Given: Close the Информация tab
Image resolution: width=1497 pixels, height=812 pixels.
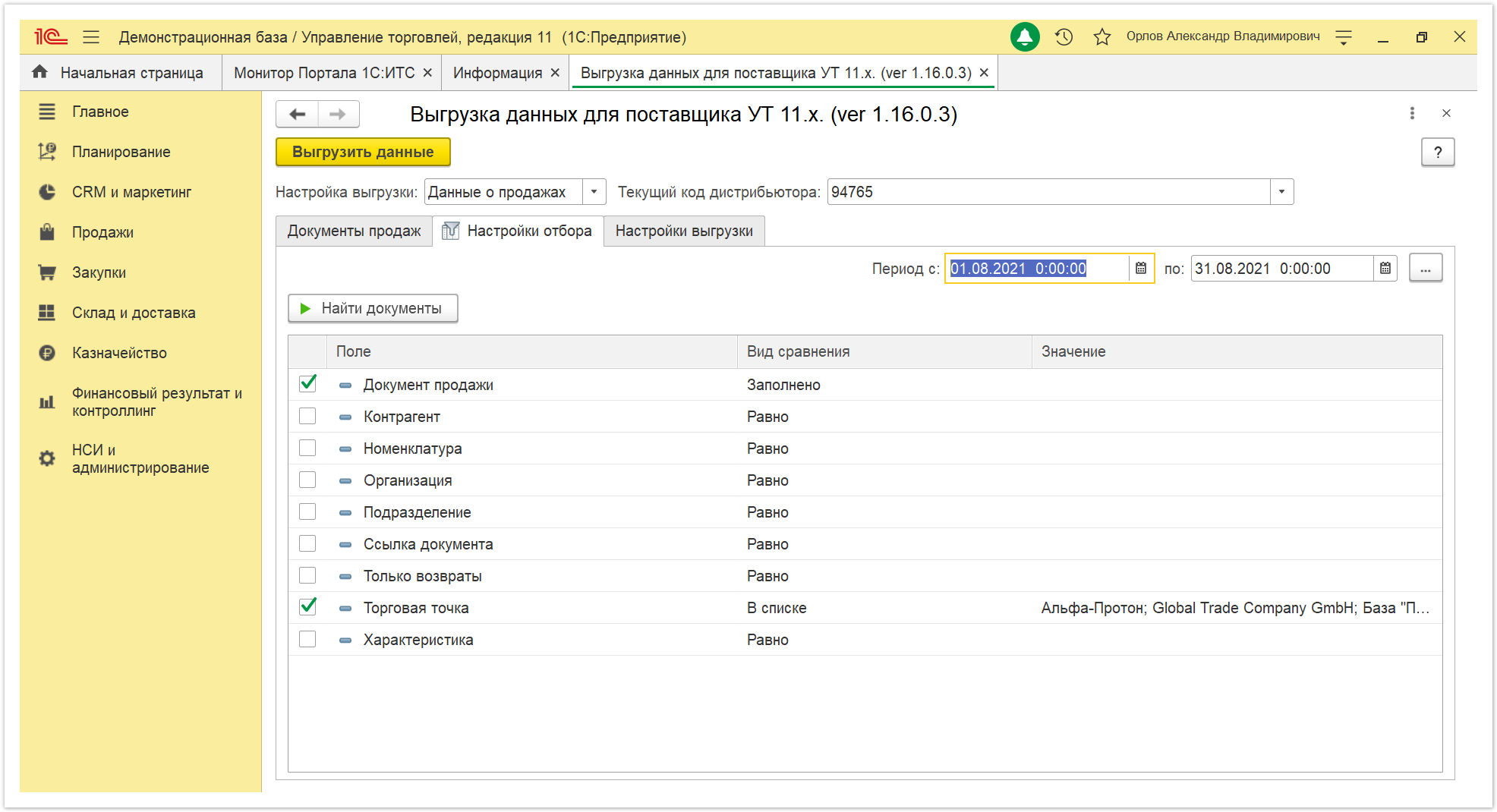Looking at the screenshot, I should [x=555, y=72].
